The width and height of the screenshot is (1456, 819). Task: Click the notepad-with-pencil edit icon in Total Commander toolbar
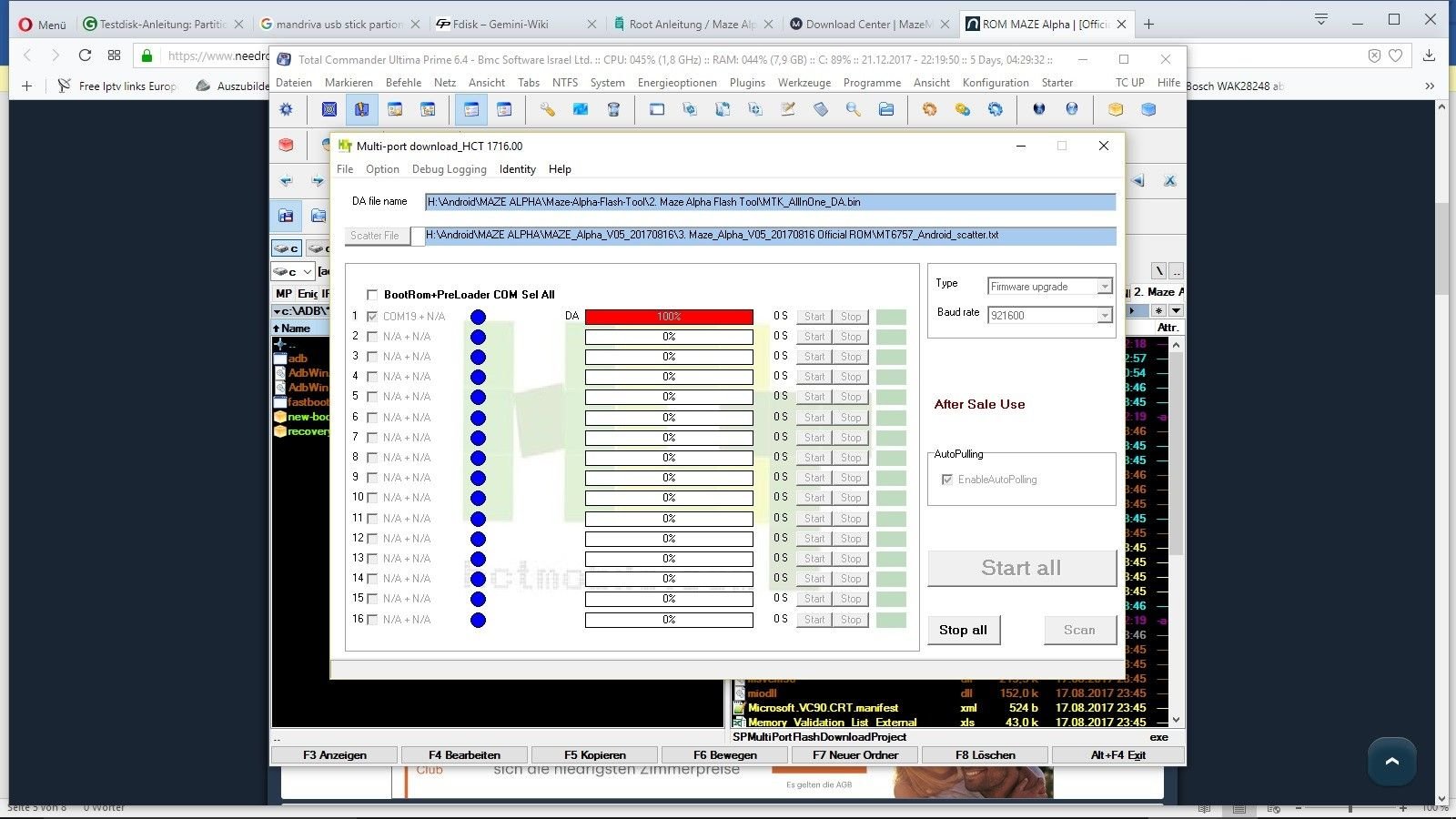tap(788, 109)
